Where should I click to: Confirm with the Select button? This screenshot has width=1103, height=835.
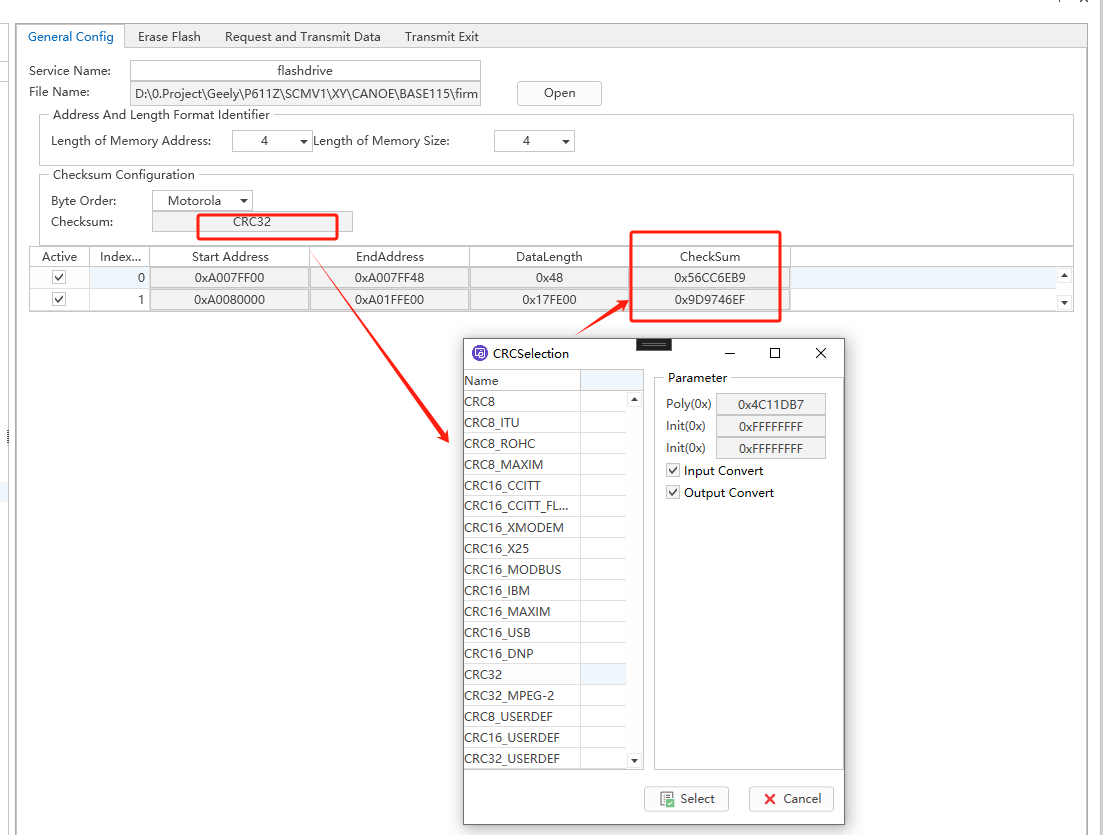coord(686,799)
